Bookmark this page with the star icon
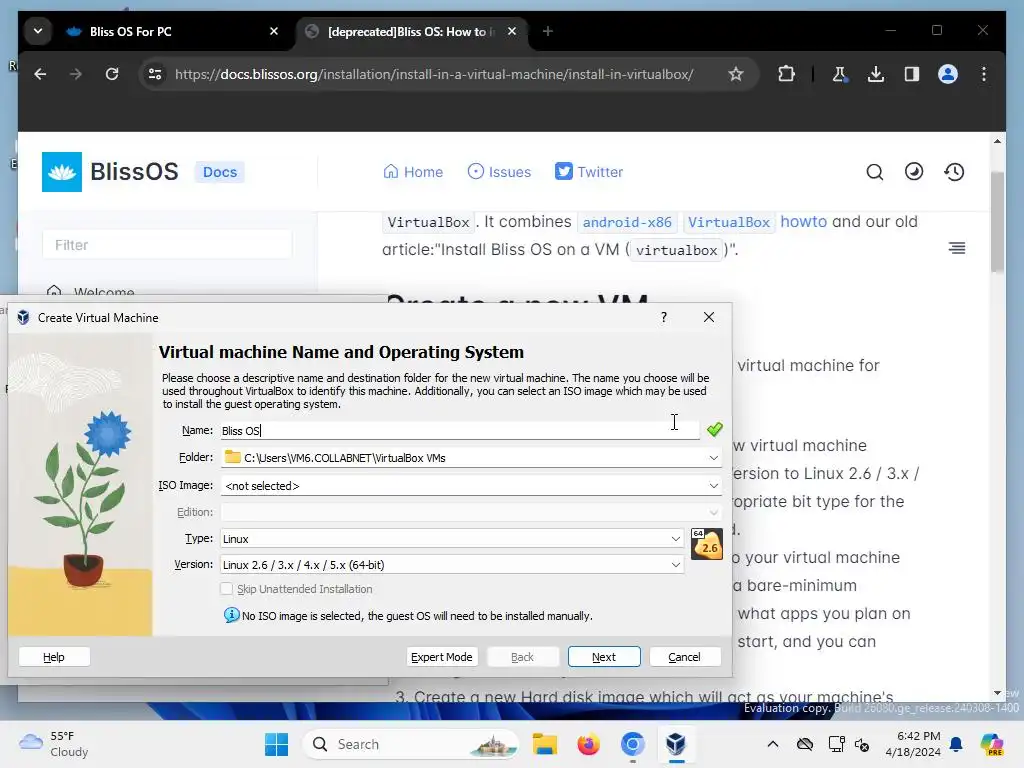 click(736, 74)
